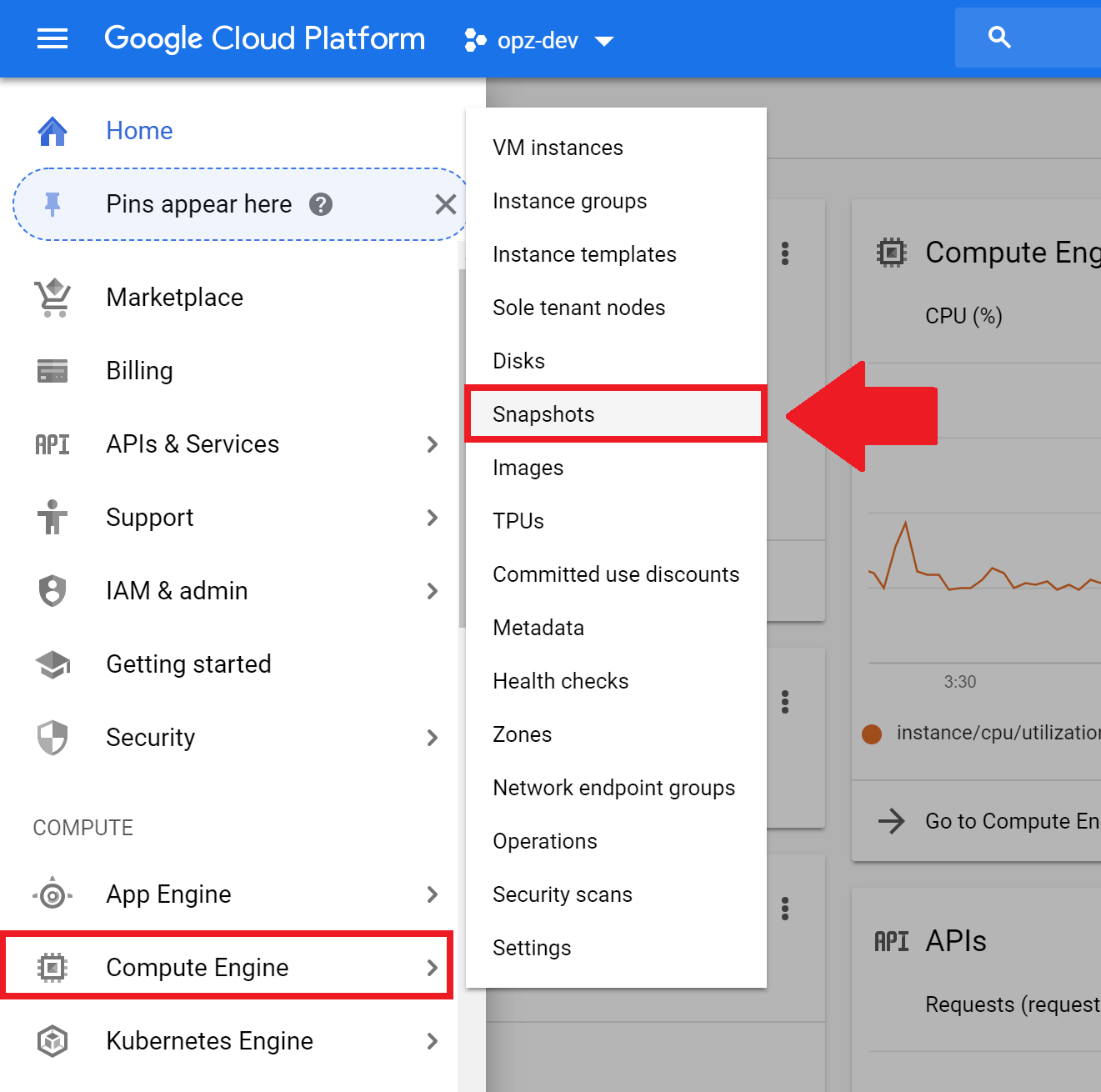Click the opz-dev project hexagon icon
Image resolution: width=1101 pixels, height=1092 pixels.
[475, 40]
